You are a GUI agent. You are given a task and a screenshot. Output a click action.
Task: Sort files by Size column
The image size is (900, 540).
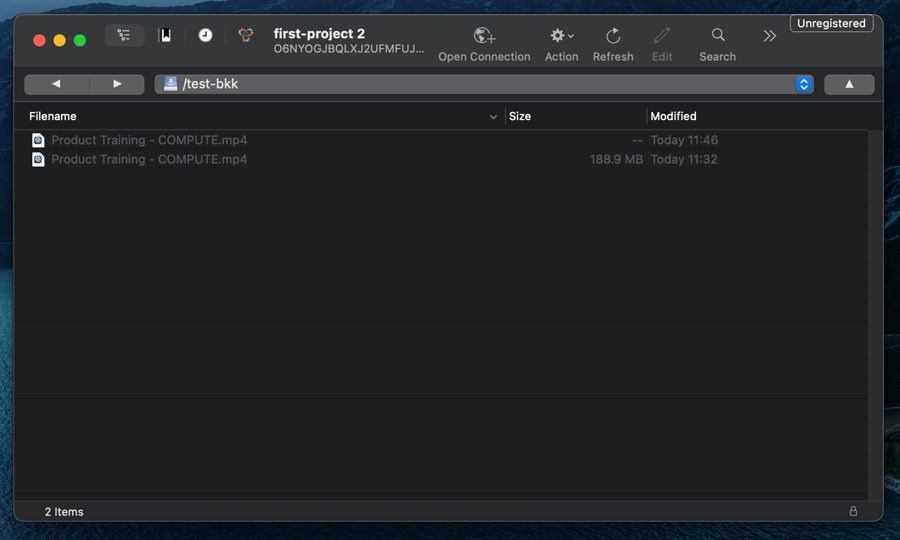tap(520, 116)
